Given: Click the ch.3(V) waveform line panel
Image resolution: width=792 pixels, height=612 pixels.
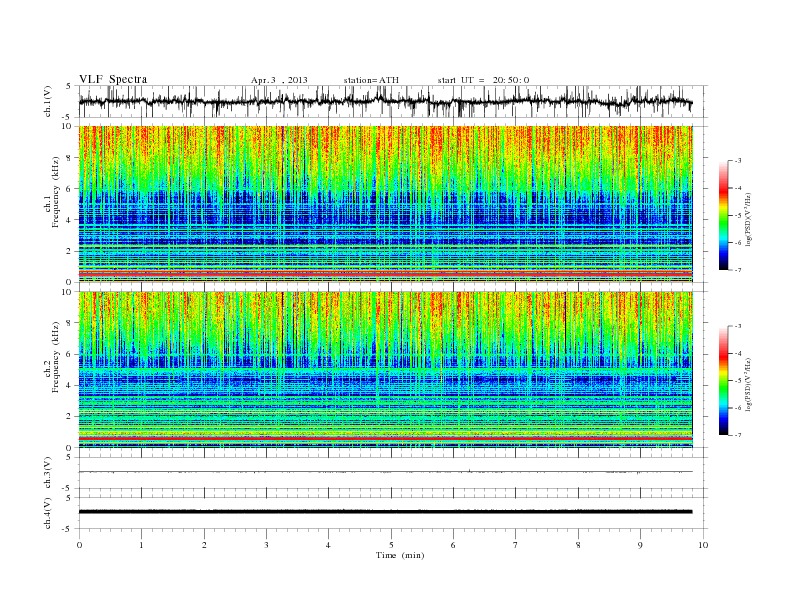Looking at the screenshot, I should [x=392, y=473].
